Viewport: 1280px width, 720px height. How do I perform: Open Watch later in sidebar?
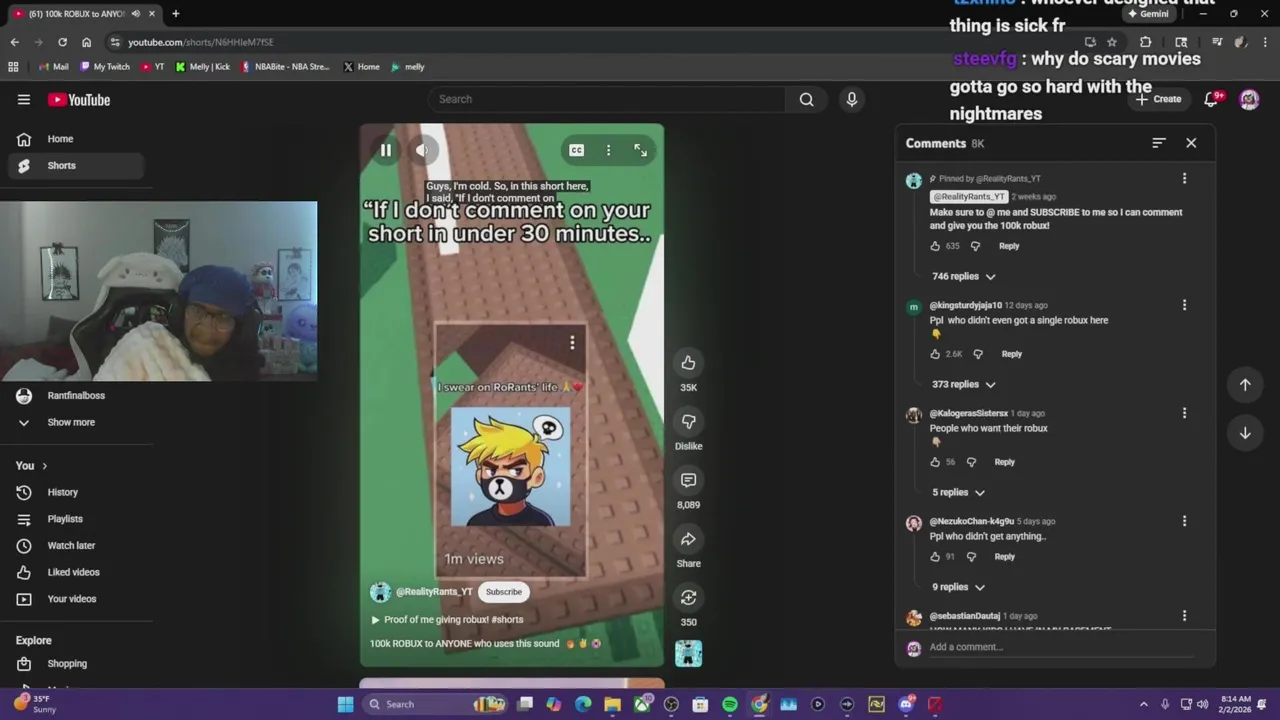(78, 546)
